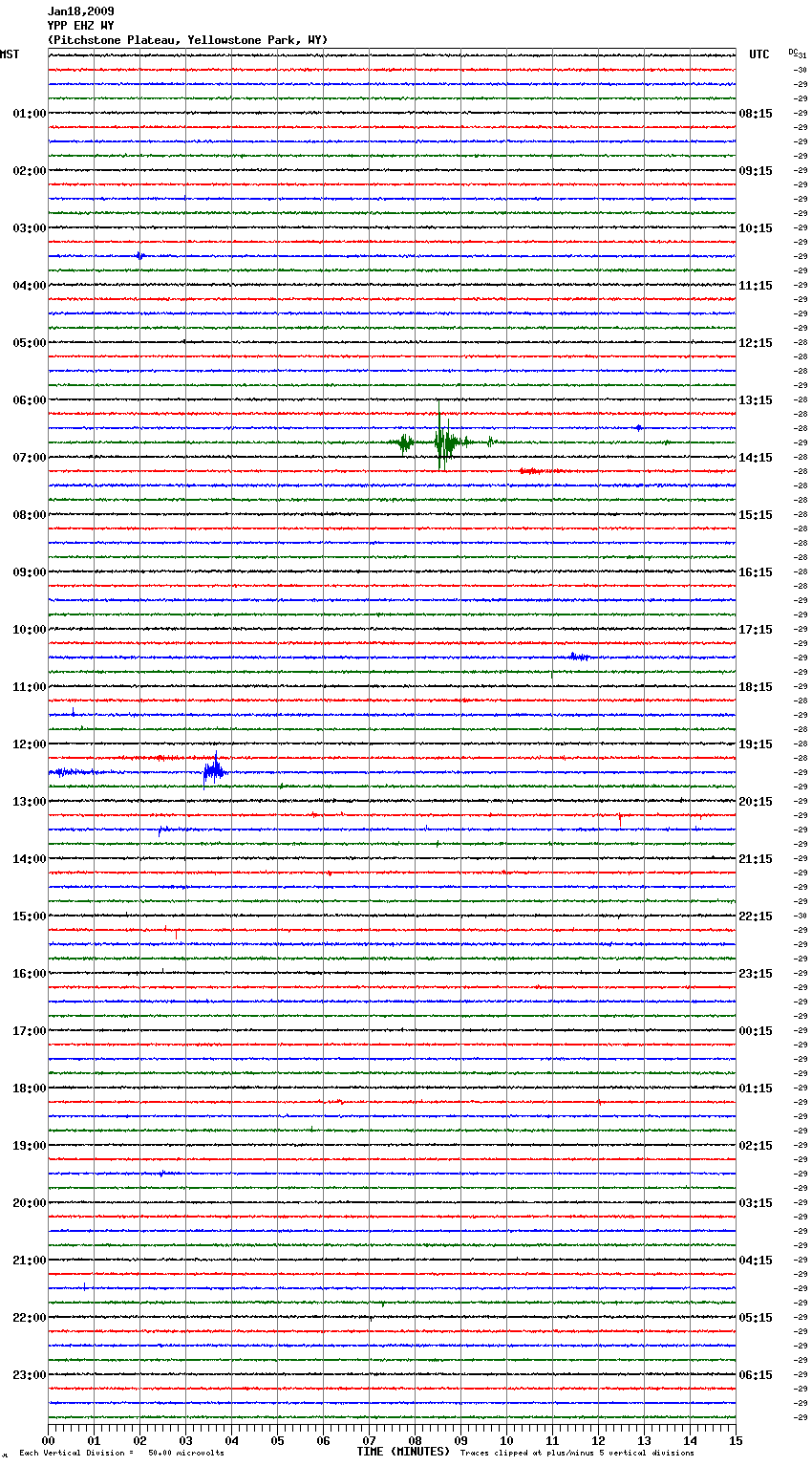The image size is (812, 1466).
Task: Select the 07:00 MST time label
Action: click(30, 458)
